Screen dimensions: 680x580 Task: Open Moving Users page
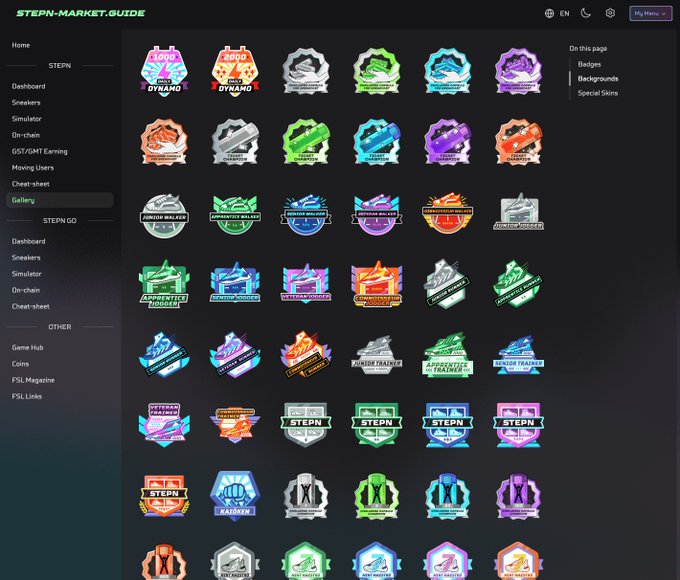pos(33,167)
